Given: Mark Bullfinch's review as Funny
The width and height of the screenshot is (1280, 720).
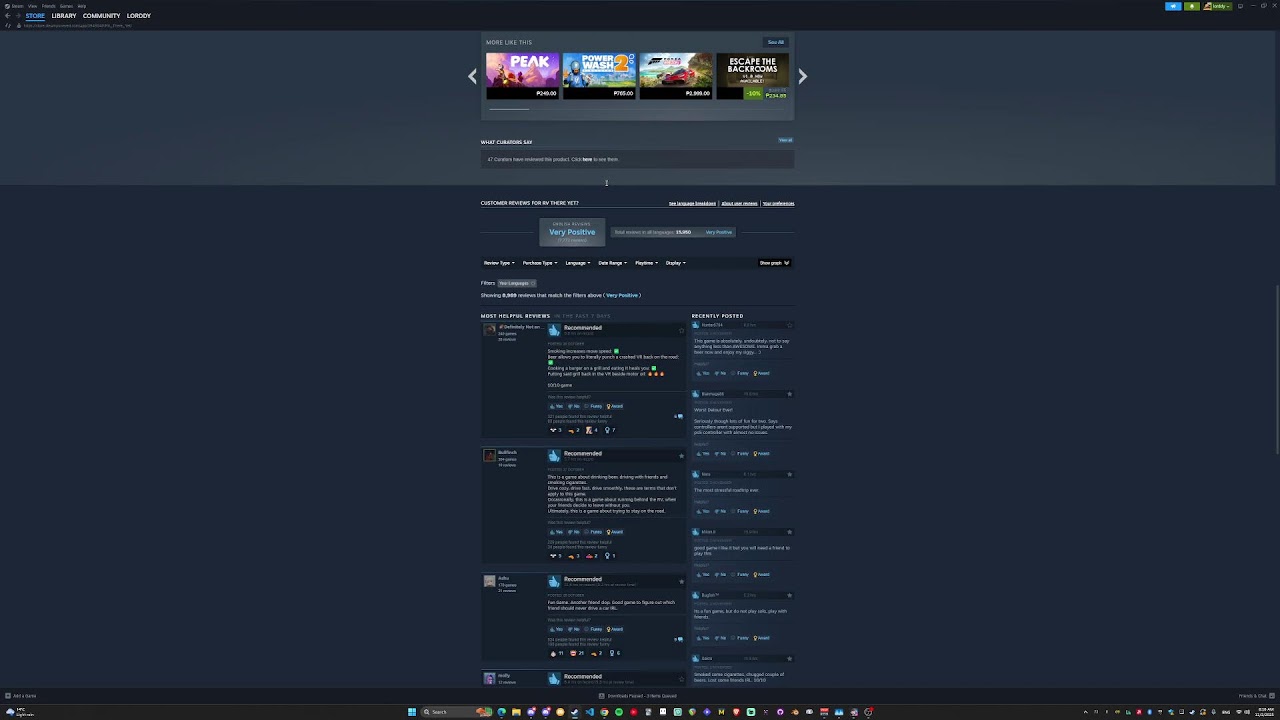Looking at the screenshot, I should 594,532.
